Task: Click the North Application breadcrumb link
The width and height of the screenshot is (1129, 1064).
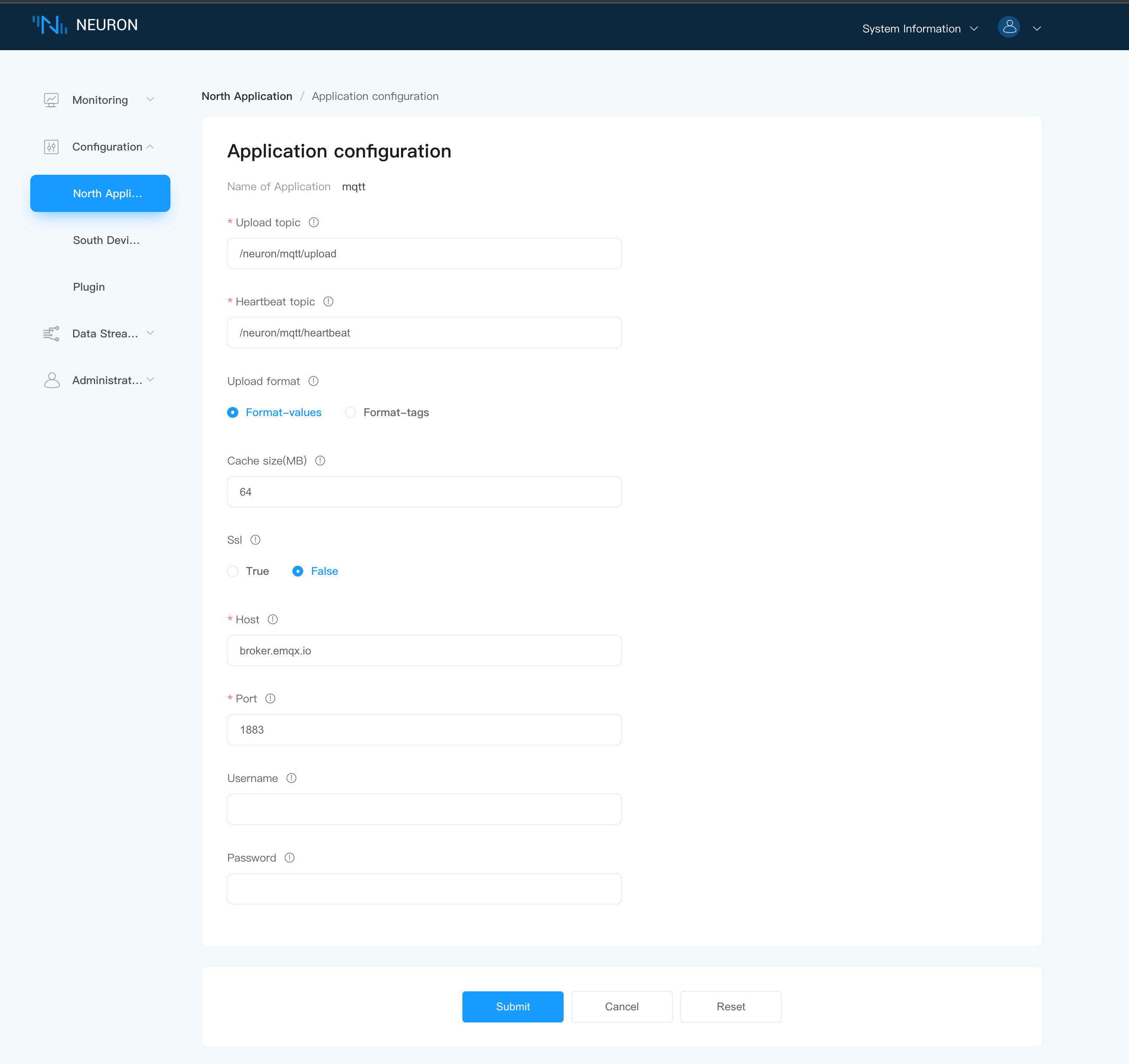Action: 247,96
